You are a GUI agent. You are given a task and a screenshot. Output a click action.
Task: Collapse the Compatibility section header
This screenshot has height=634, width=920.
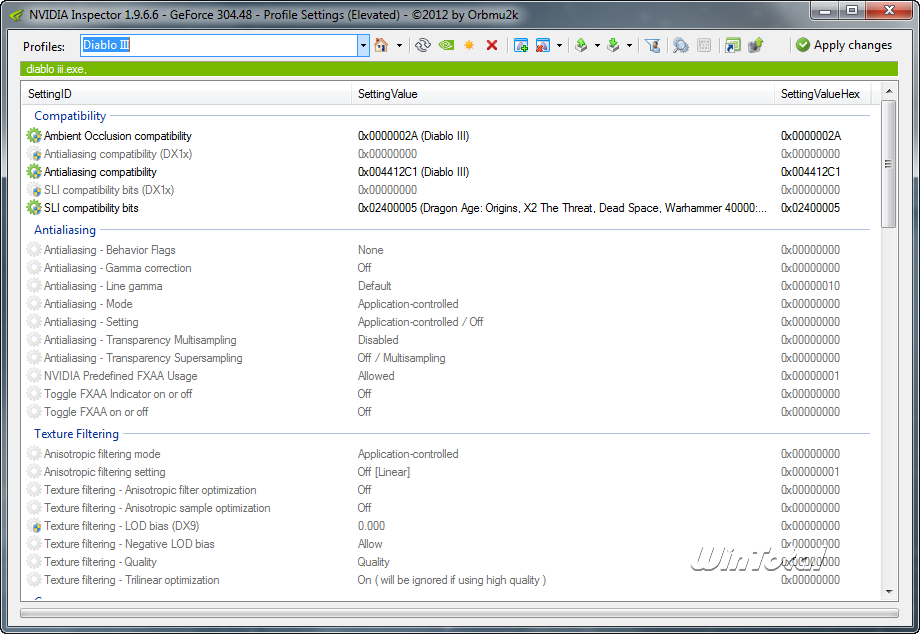click(70, 116)
